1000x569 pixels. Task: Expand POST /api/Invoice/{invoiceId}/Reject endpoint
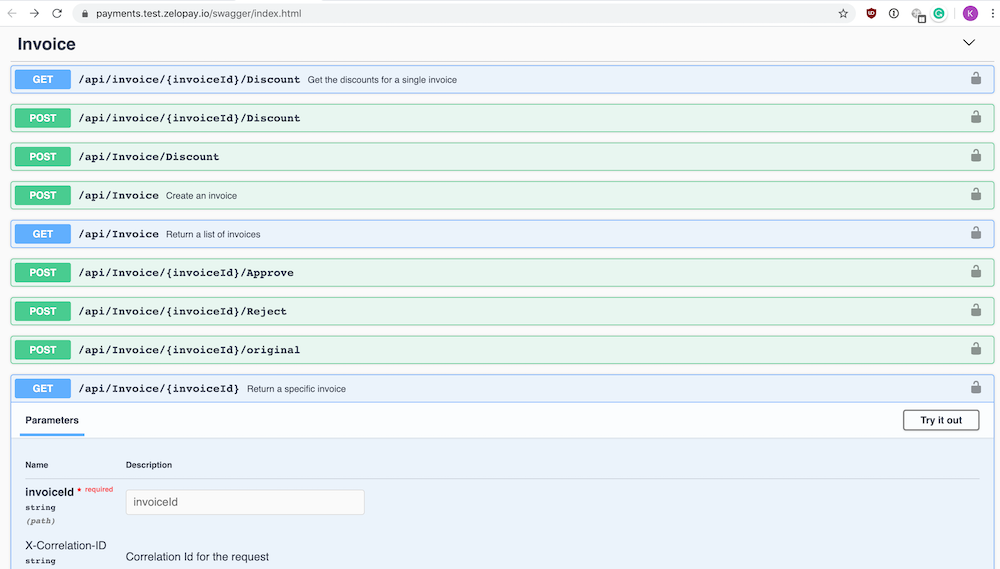[182, 311]
